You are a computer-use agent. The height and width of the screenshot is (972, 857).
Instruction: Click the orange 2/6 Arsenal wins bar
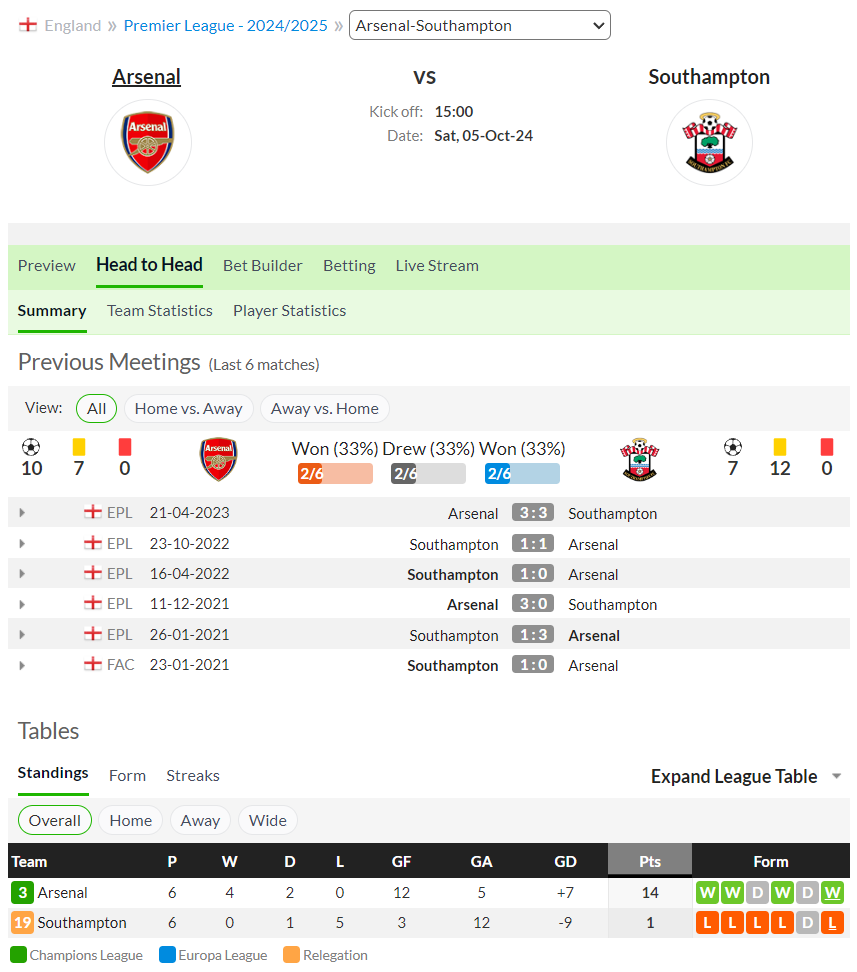pyautogui.click(x=335, y=474)
